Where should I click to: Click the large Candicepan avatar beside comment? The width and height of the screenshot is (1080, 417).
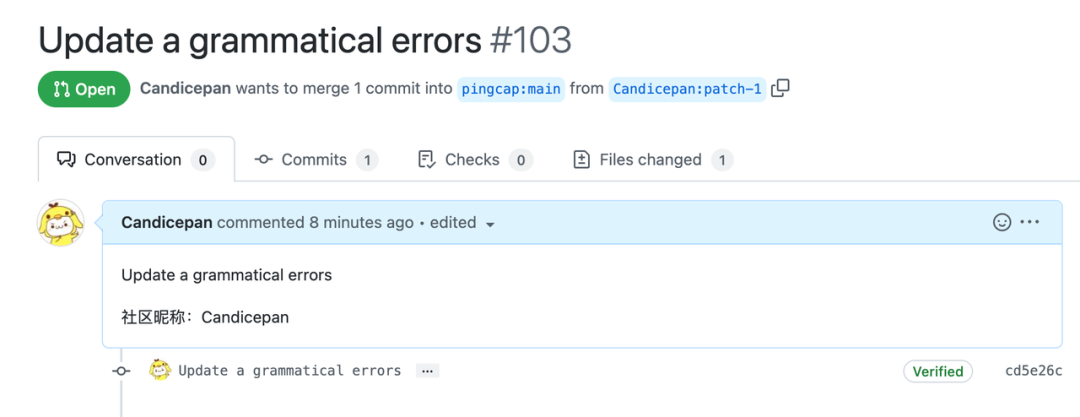coord(60,223)
